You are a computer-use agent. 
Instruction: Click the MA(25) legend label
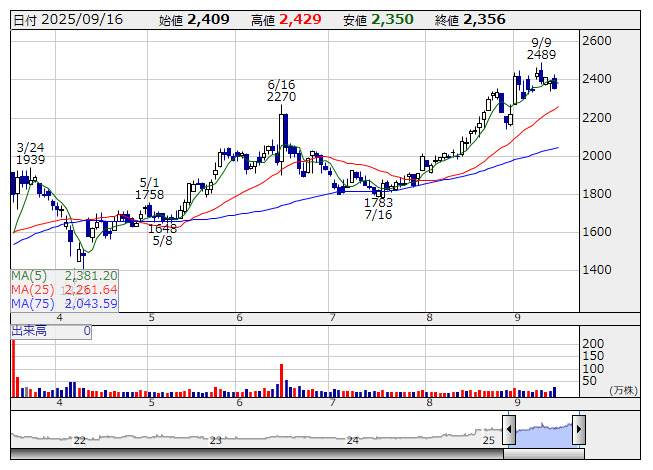click(x=30, y=289)
